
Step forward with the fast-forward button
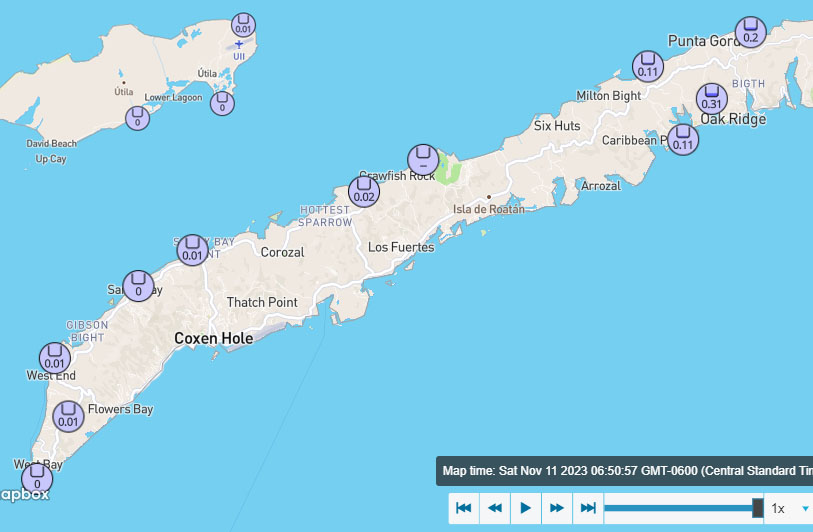[557, 508]
